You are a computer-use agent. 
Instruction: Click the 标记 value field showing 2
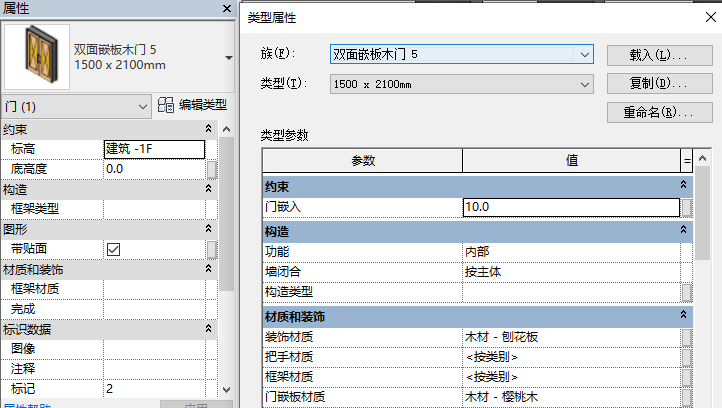154,389
